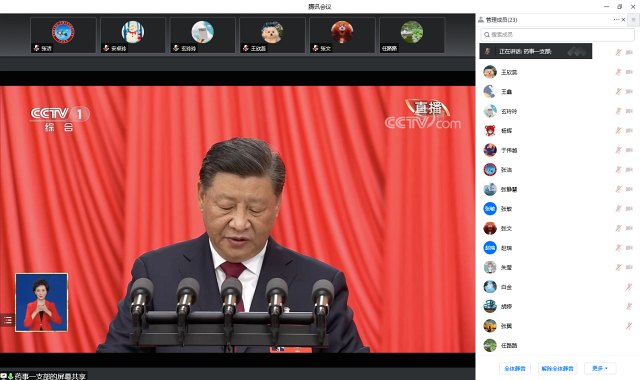Screen dimensions: 640x380
Task: Click the green avatar in last member row
Action: (490, 345)
